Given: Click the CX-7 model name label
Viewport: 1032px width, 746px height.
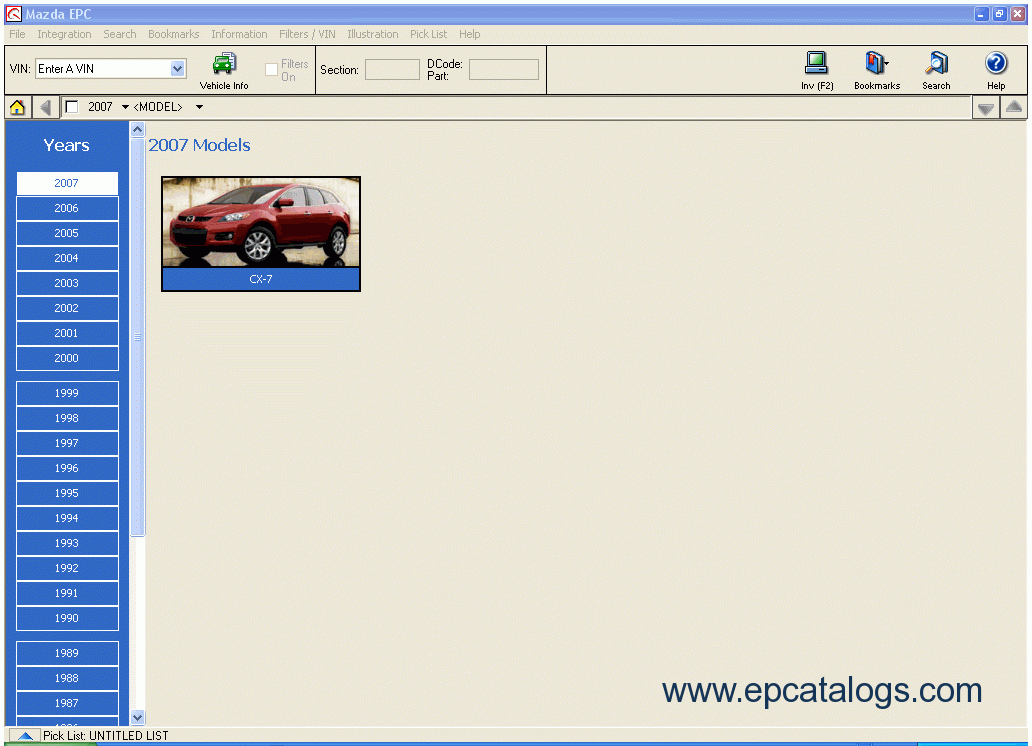Looking at the screenshot, I should (x=261, y=279).
